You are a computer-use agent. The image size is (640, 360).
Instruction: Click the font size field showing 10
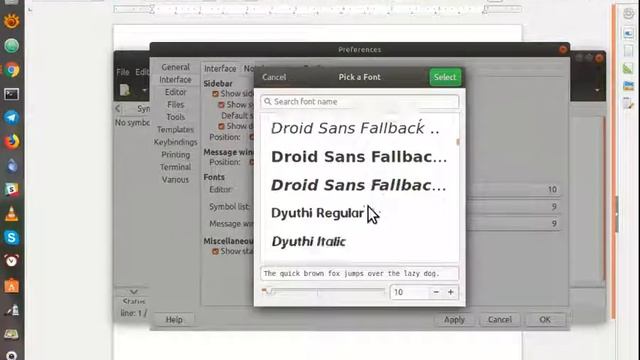(410, 292)
